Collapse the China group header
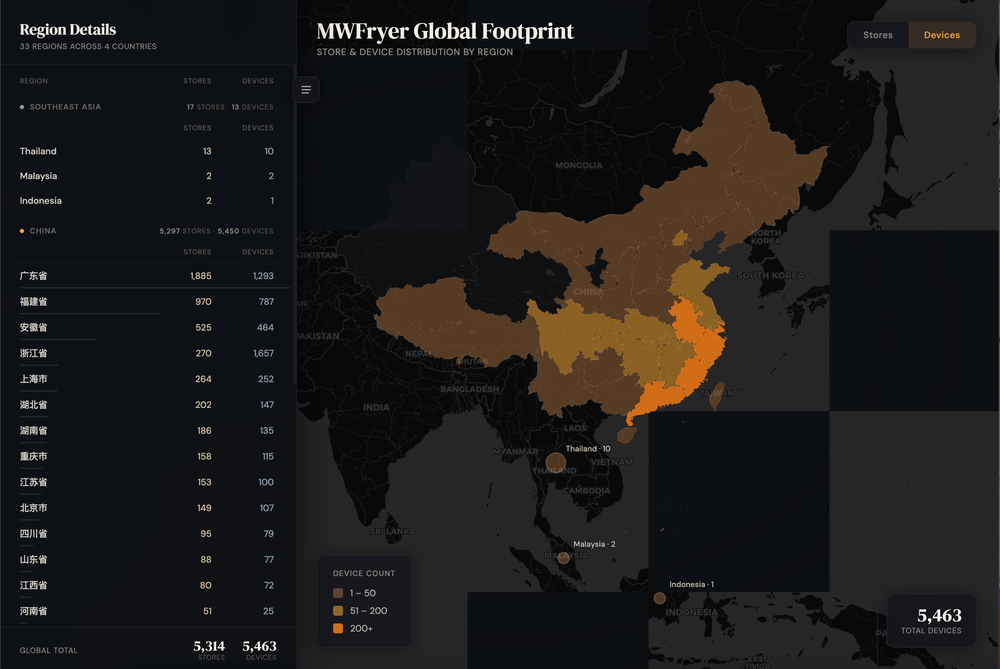1000x669 pixels. point(147,231)
